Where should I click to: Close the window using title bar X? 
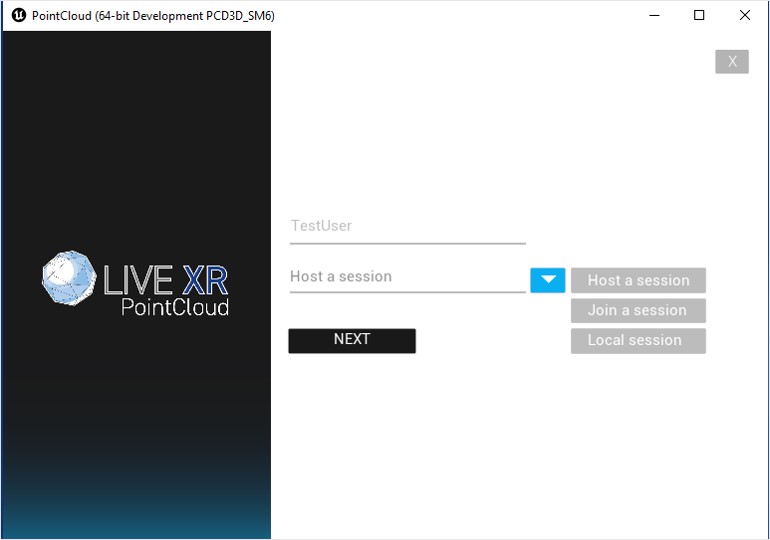pyautogui.click(x=744, y=15)
